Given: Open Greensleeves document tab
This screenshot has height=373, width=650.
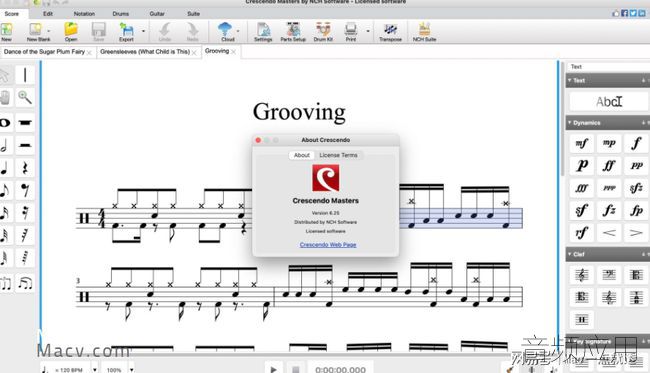Looking at the screenshot, I should 145,52.
